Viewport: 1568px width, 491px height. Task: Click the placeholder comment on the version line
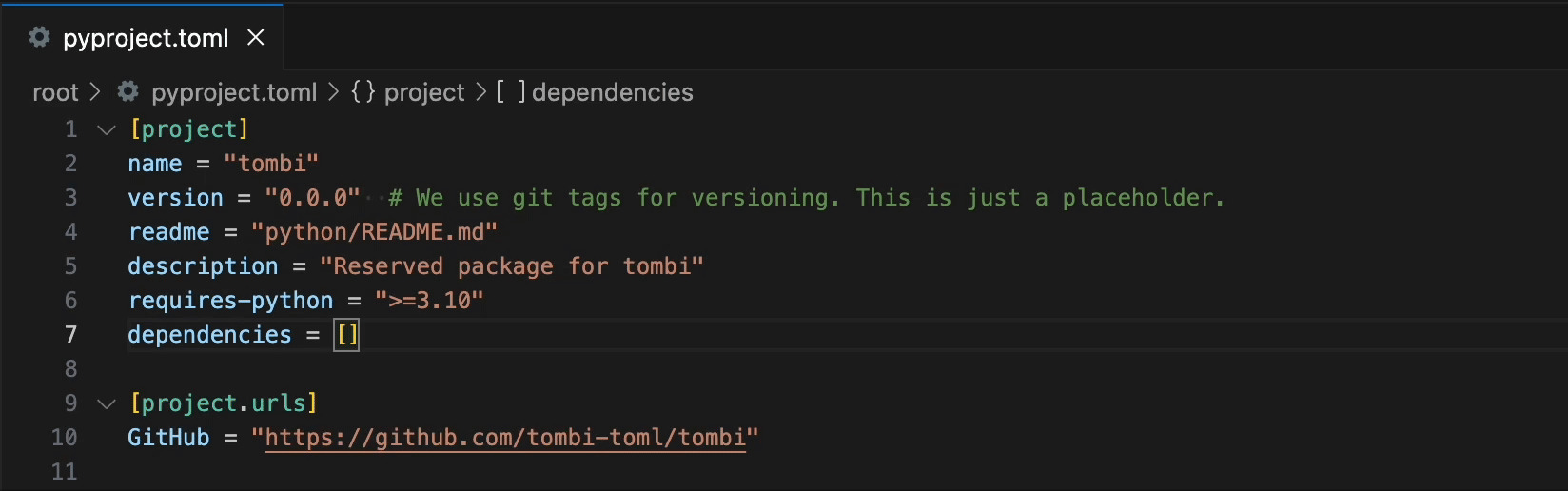[x=806, y=198]
